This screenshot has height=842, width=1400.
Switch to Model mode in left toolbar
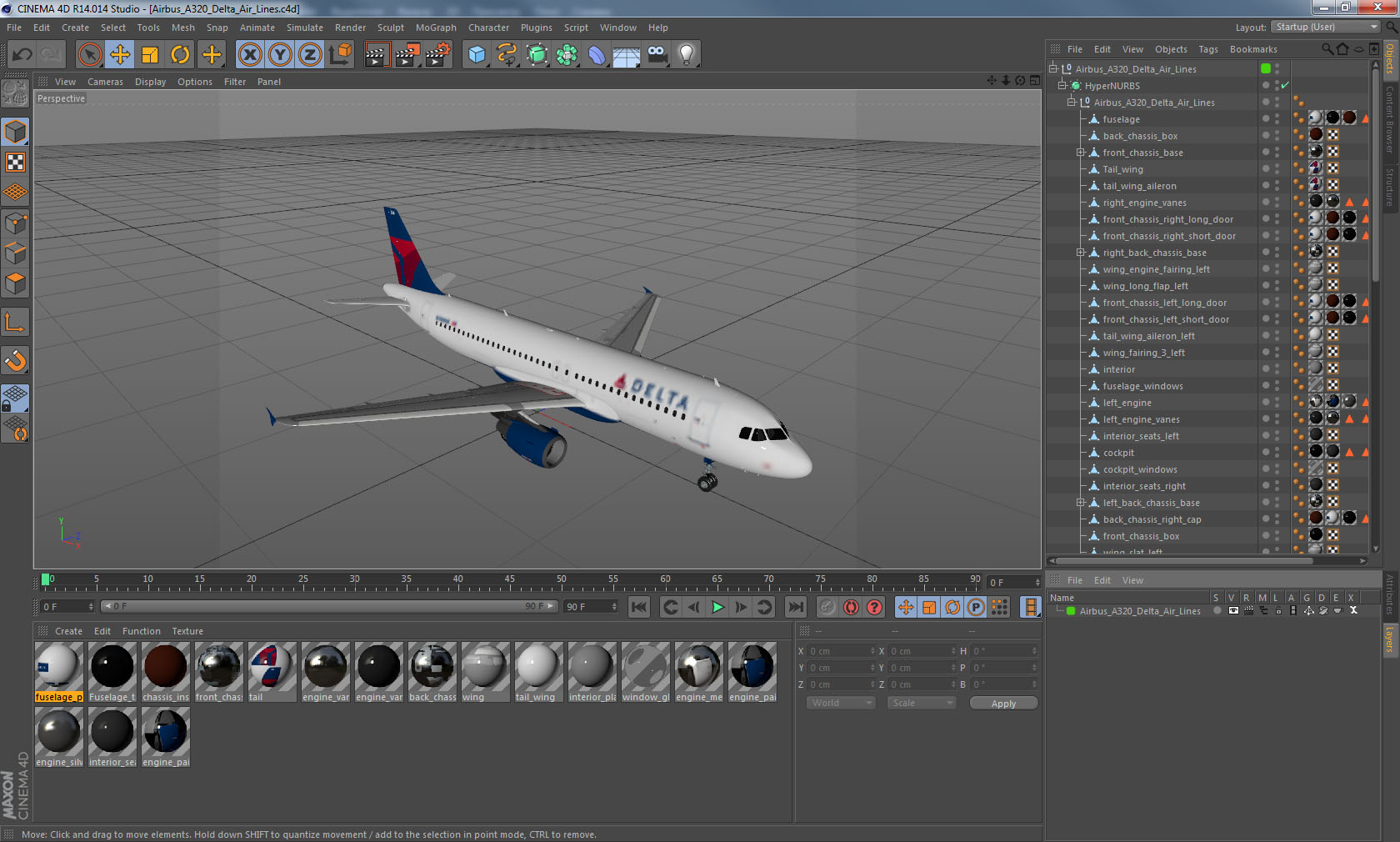pyautogui.click(x=16, y=132)
